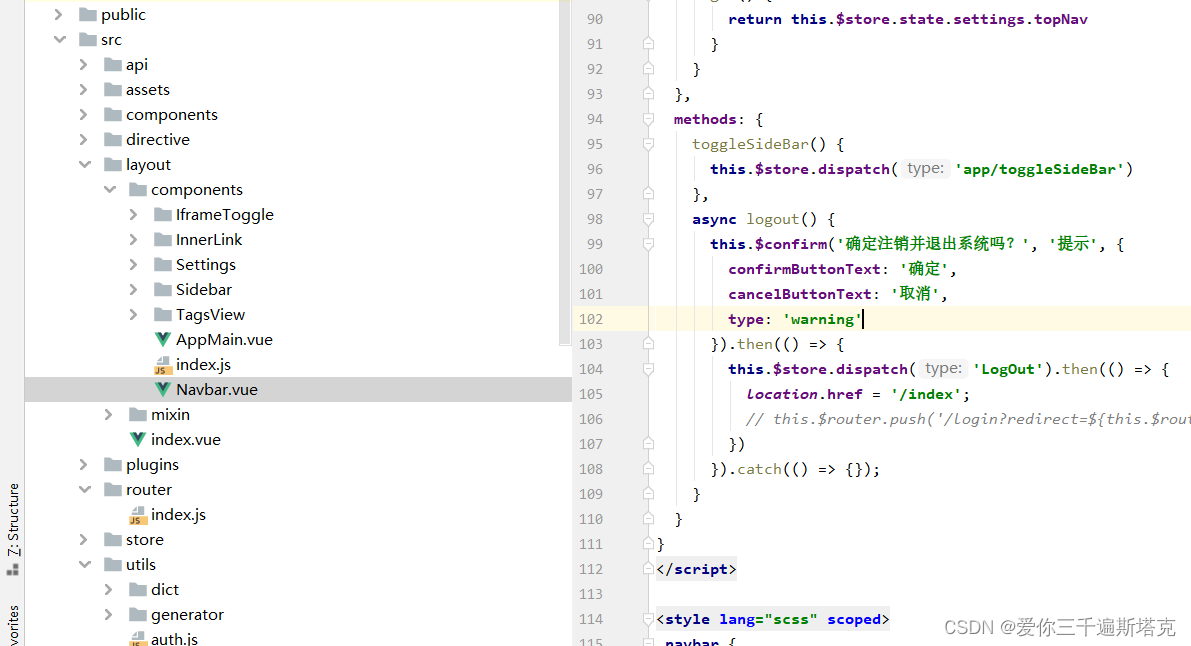
Task: Click the public folder icon
Action: [88, 14]
